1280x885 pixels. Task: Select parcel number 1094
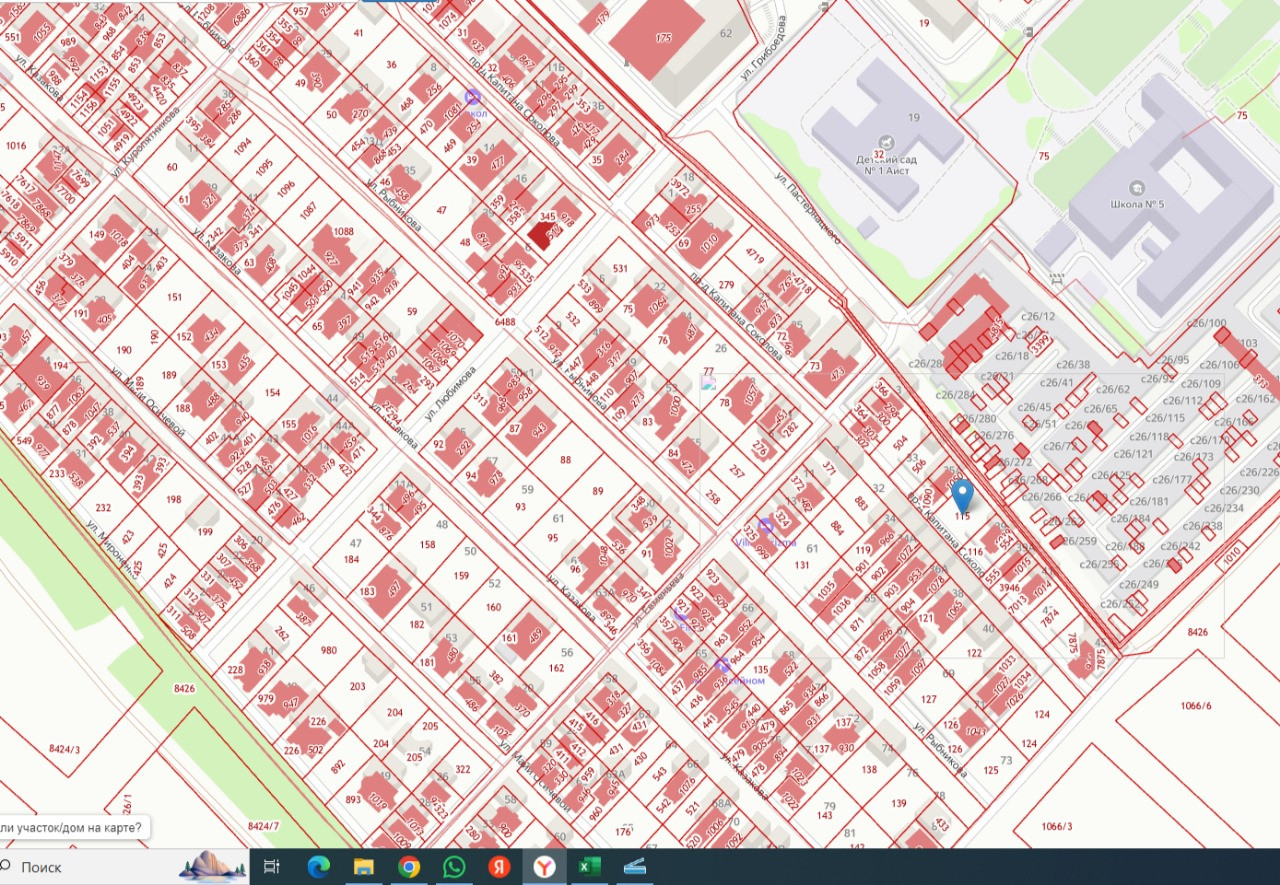(x=243, y=144)
